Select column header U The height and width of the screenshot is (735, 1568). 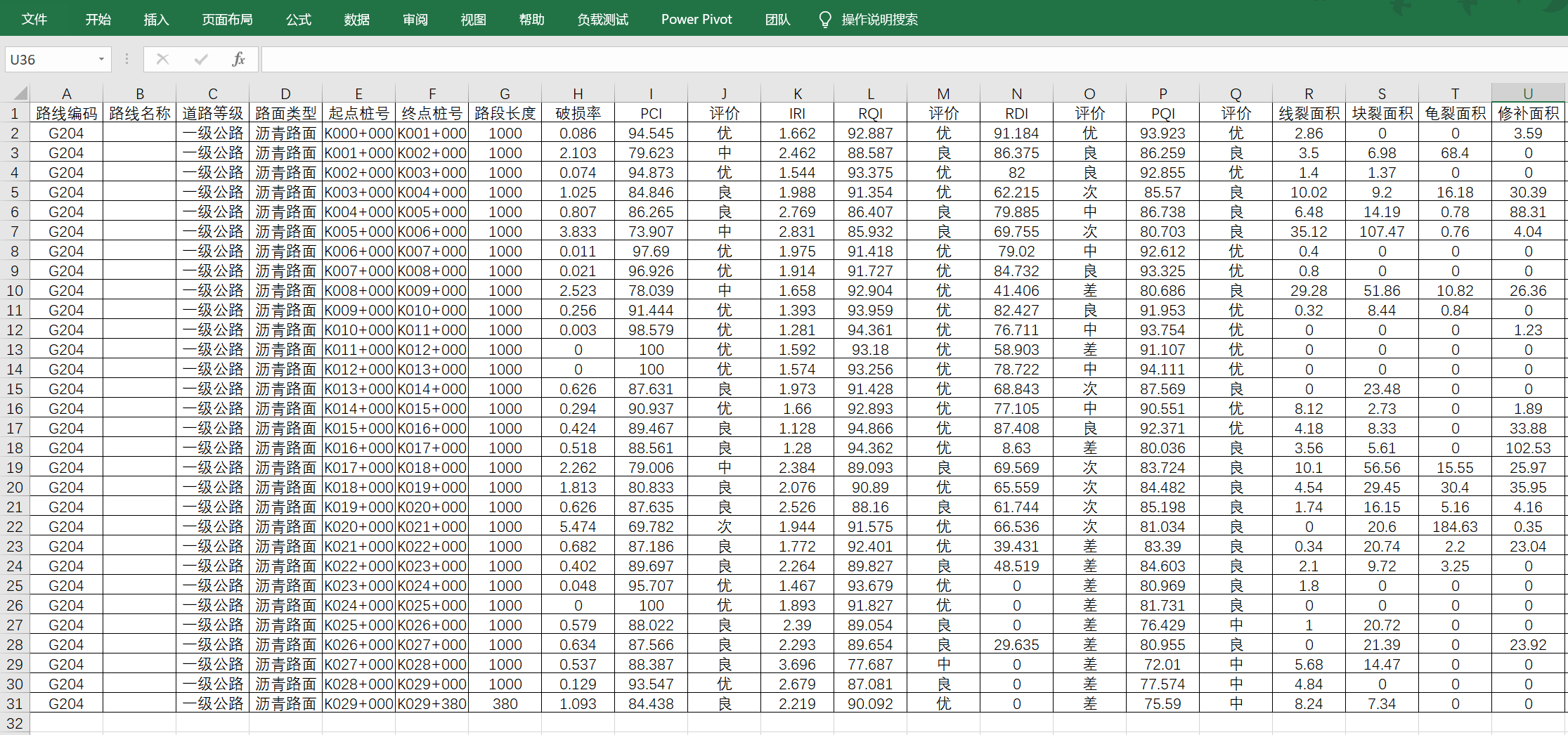1528,93
